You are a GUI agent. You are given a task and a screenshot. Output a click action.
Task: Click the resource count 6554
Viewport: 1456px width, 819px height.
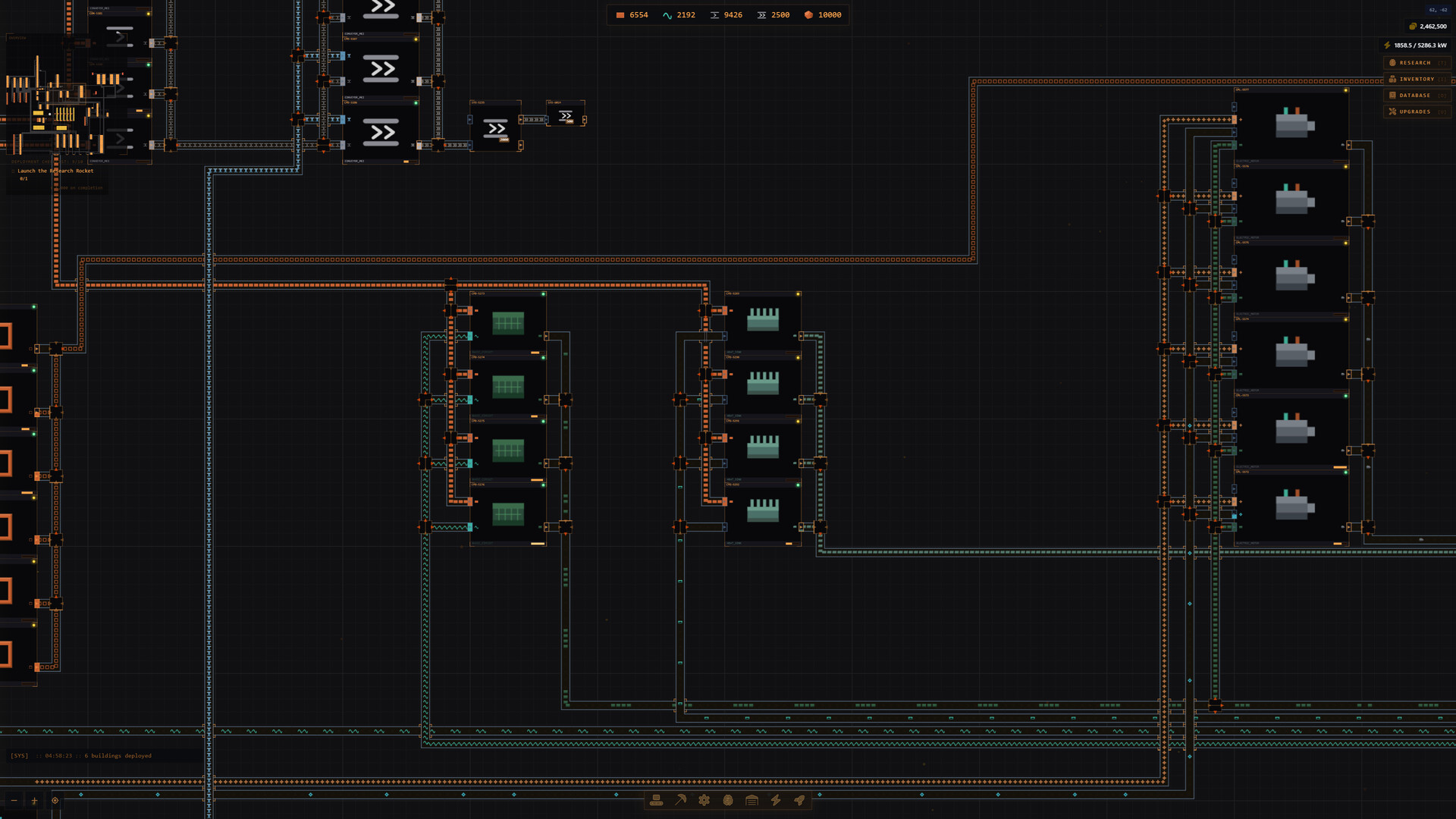click(639, 15)
